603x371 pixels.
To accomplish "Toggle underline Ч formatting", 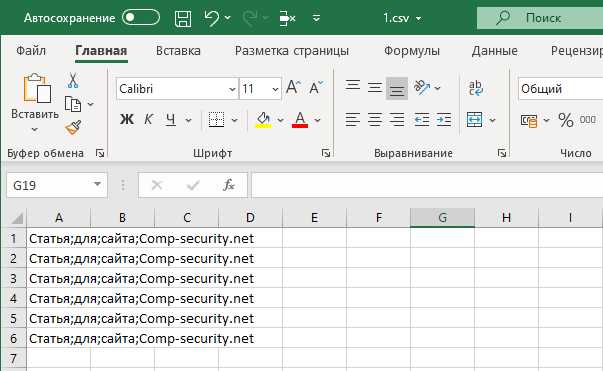I will tap(171, 120).
